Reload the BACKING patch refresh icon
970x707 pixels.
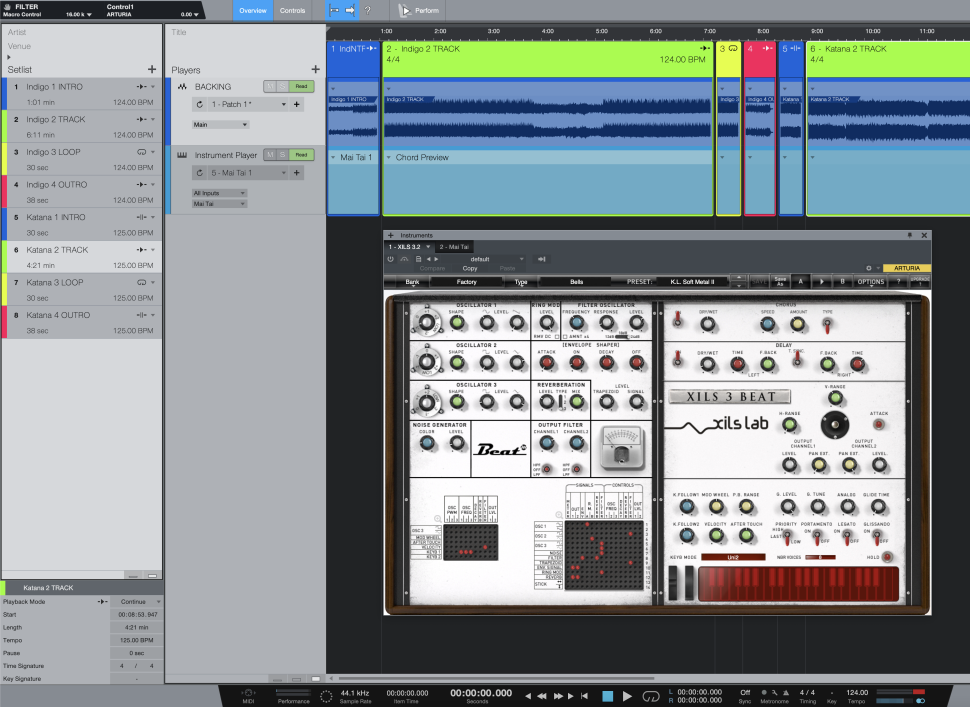(200, 105)
